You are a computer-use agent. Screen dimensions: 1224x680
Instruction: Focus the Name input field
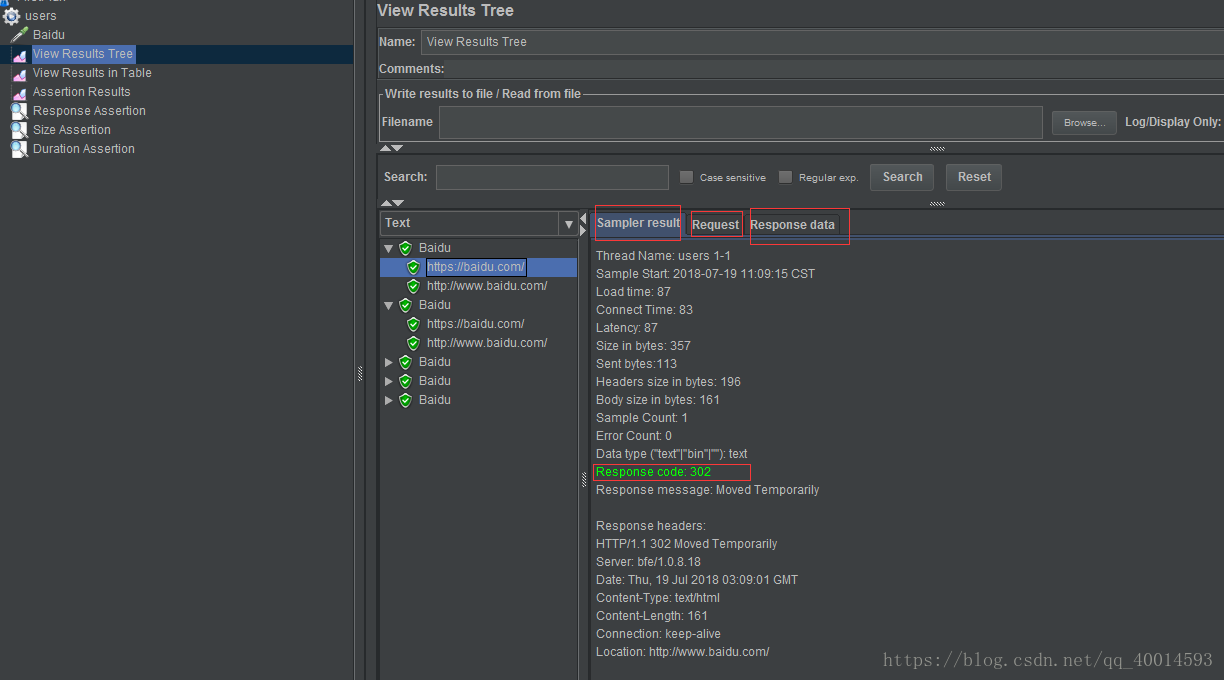pos(822,42)
